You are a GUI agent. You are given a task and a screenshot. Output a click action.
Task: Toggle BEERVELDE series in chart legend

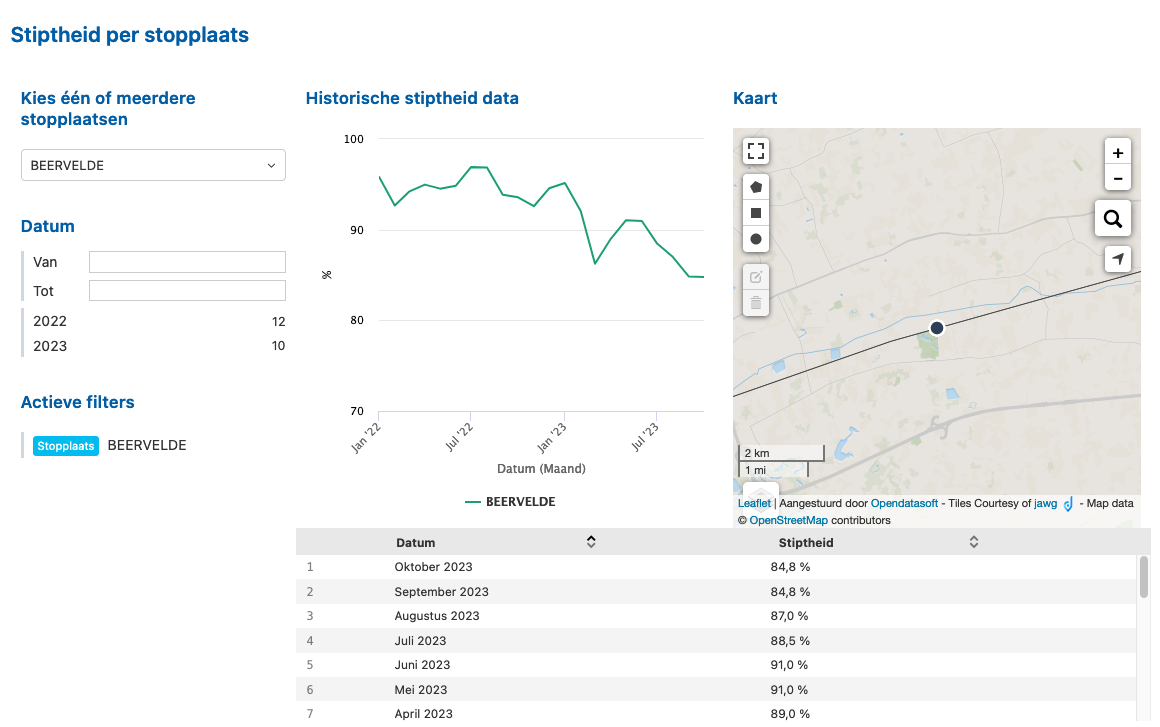click(x=510, y=502)
